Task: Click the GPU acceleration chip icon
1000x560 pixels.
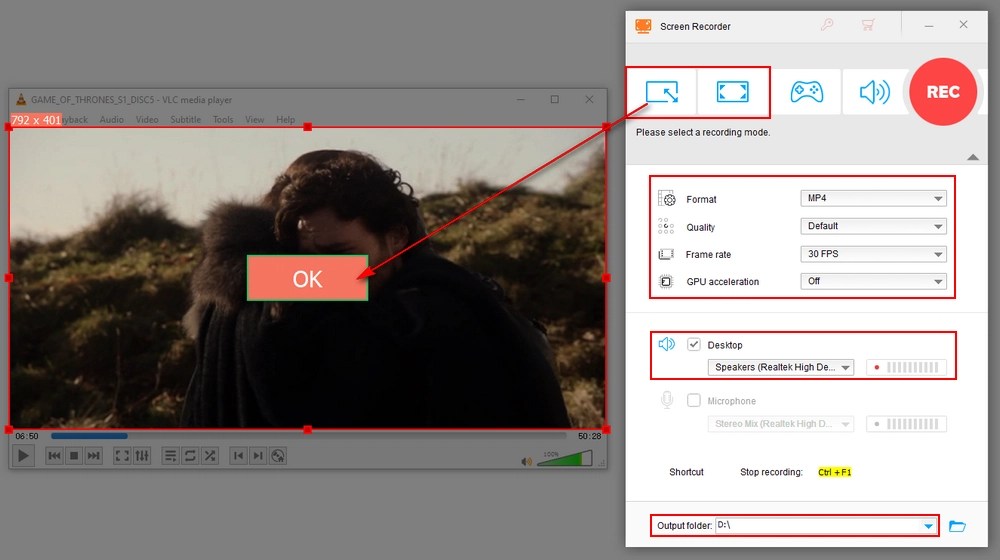Action: pos(665,281)
